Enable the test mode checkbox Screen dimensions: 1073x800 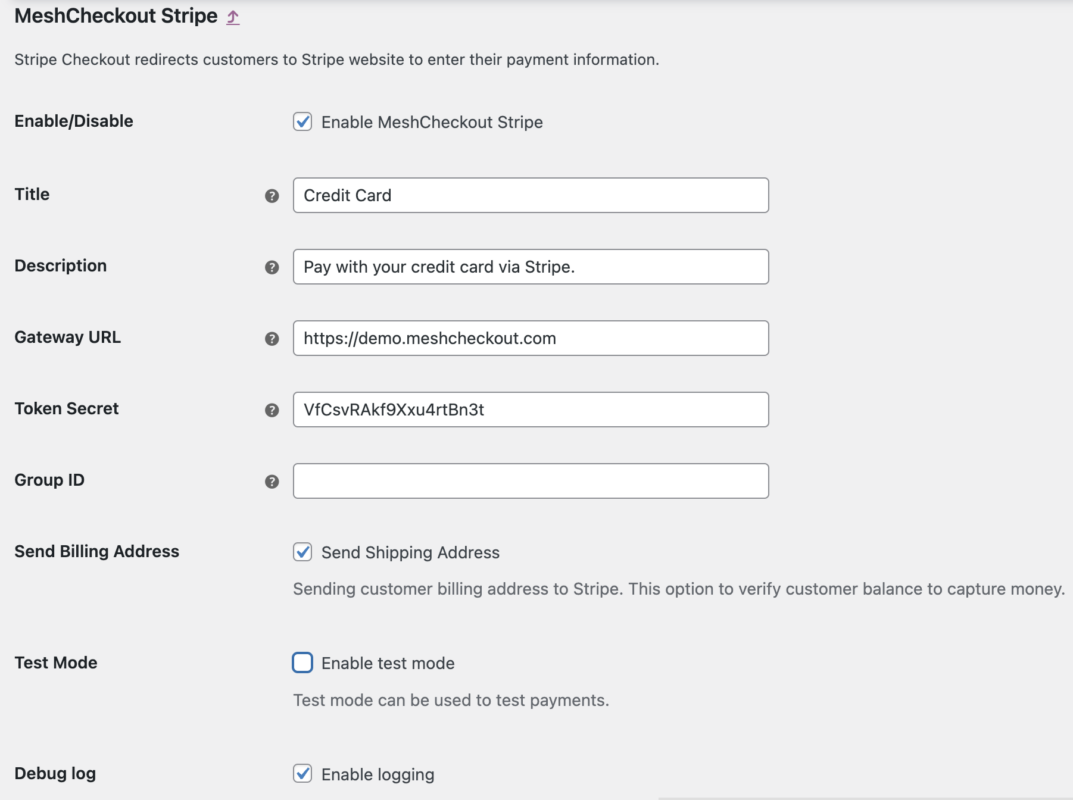point(302,663)
